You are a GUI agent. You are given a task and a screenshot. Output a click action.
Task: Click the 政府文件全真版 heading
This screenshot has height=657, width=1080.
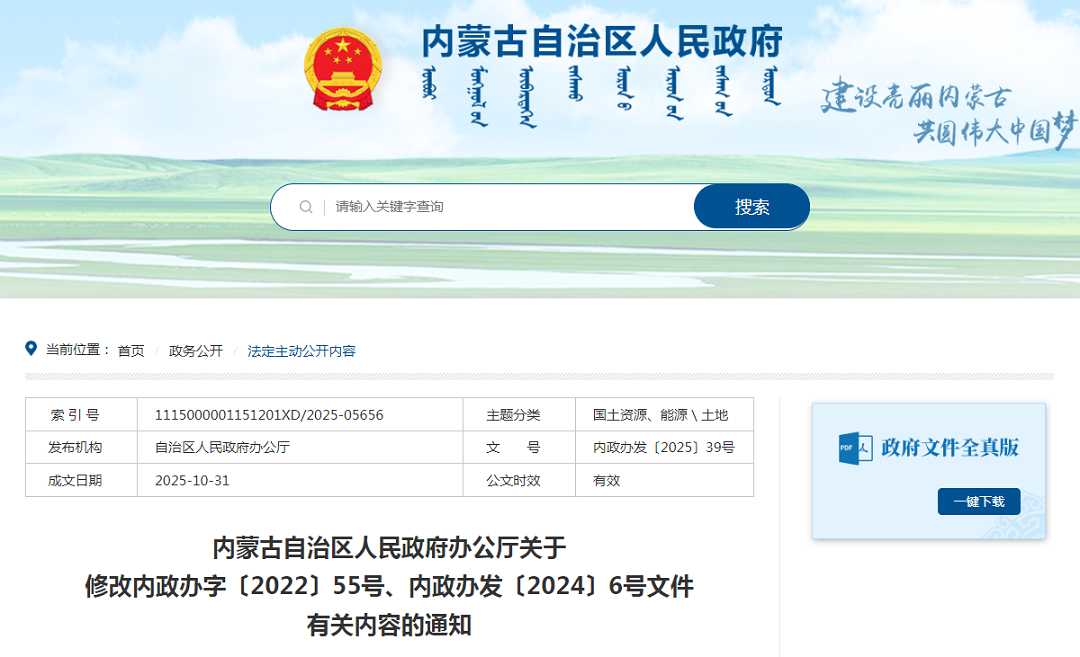coord(950,447)
